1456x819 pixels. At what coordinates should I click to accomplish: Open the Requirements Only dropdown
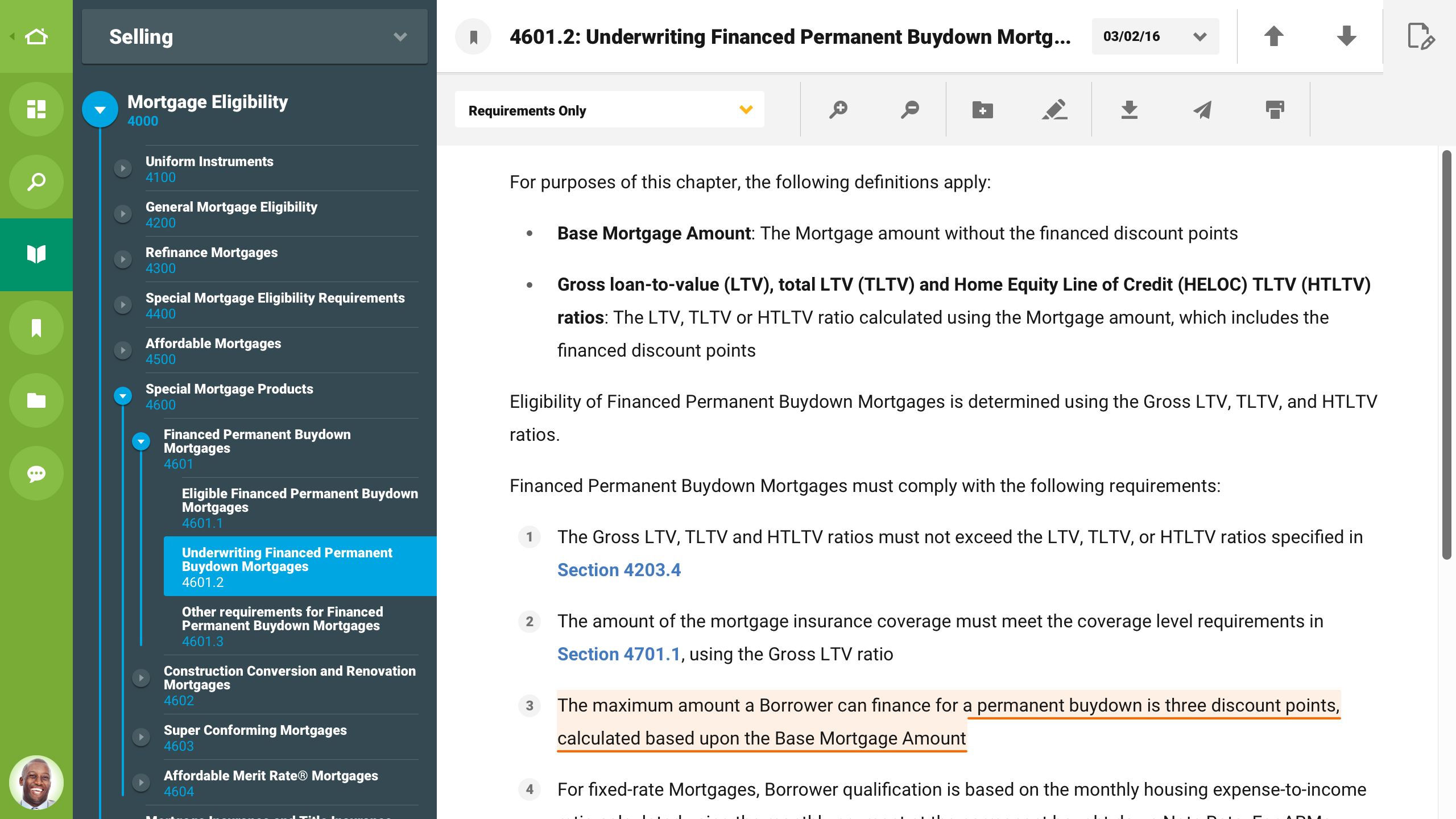point(609,110)
